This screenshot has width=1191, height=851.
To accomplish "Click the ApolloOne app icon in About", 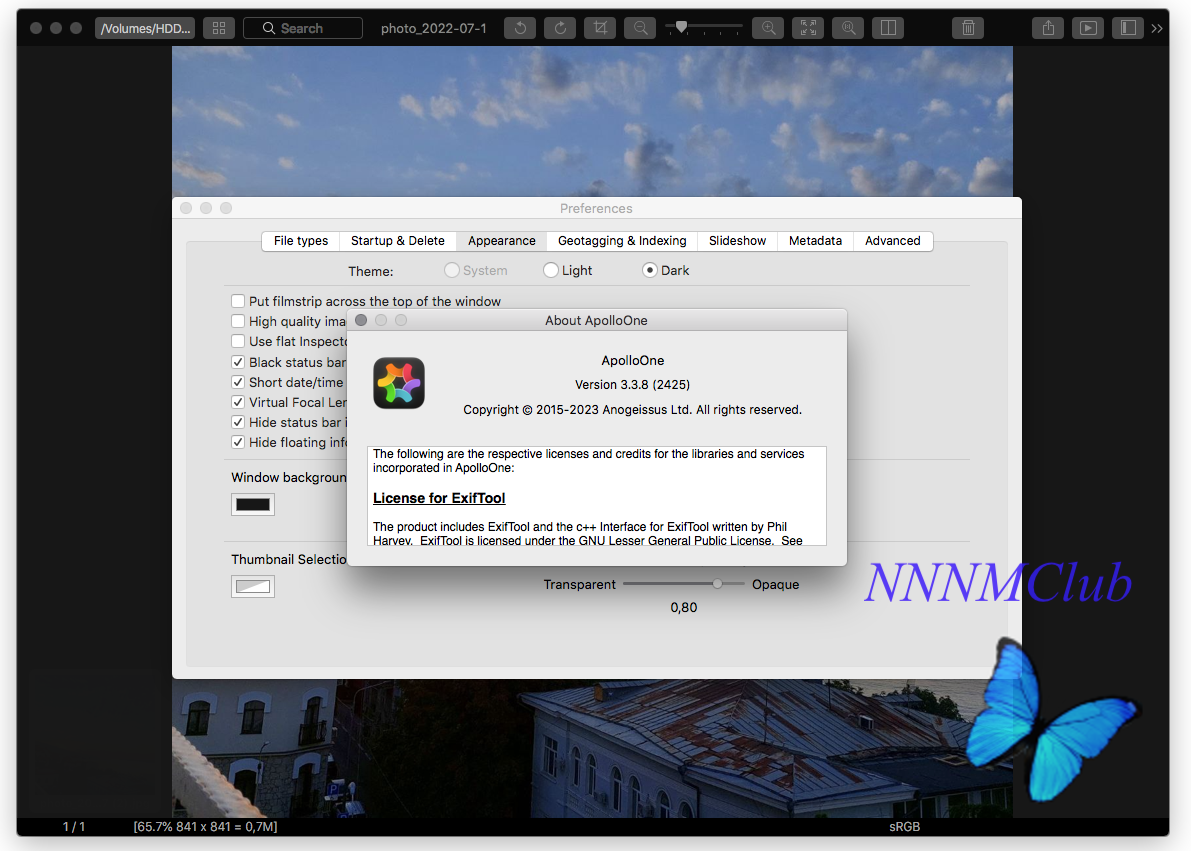I will click(399, 383).
